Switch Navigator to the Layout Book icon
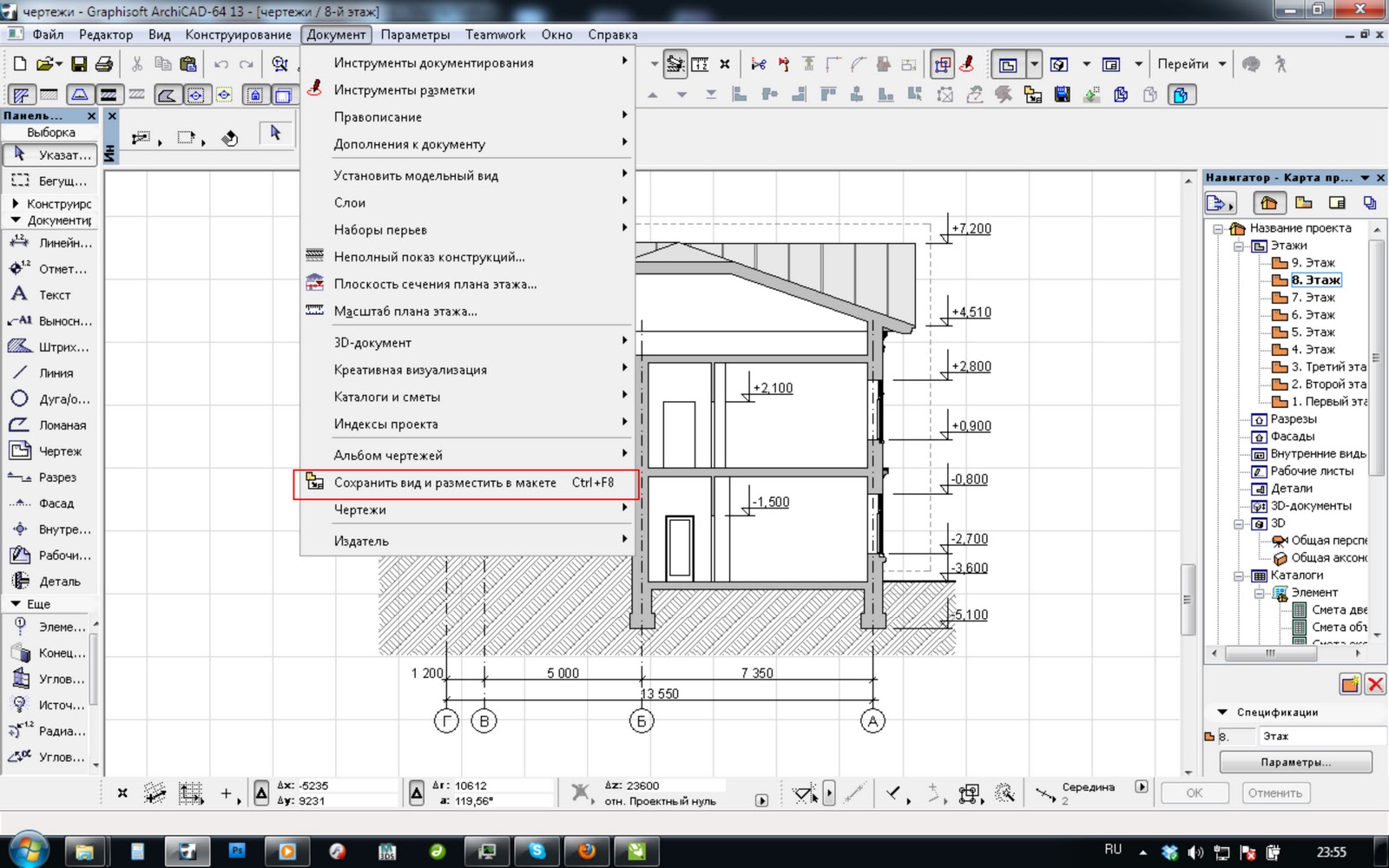 1337,202
